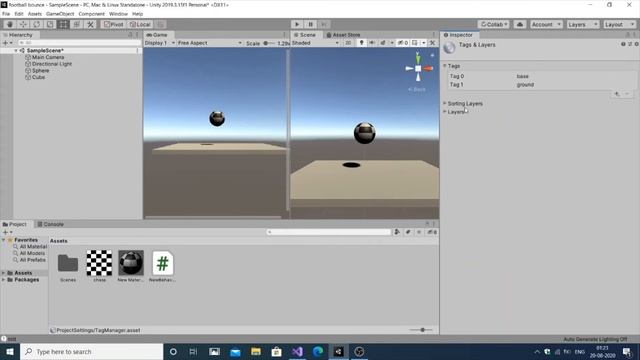The width and height of the screenshot is (640, 360).
Task: Toggle Scene effects icon
Action: tap(383, 43)
